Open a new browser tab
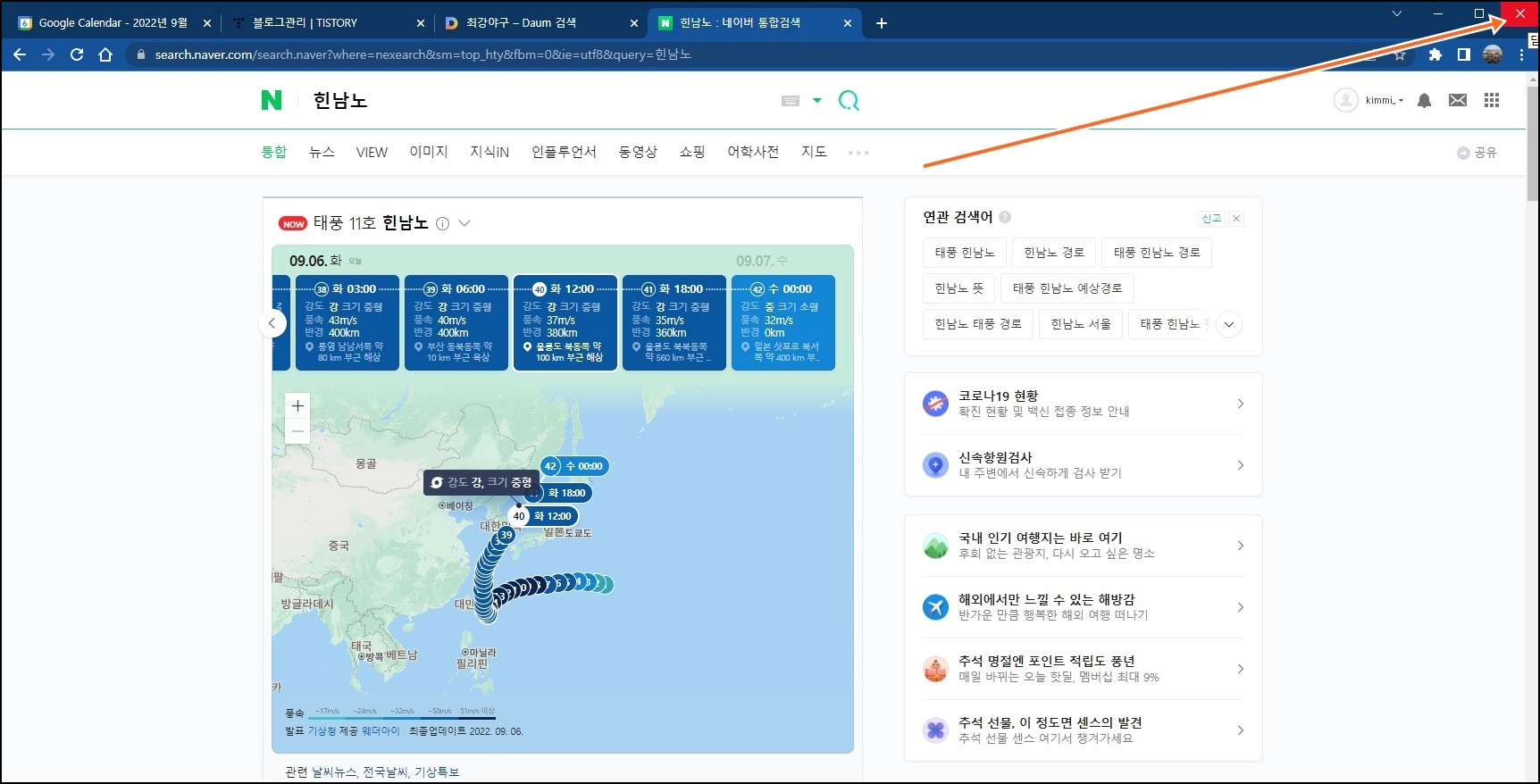Image resolution: width=1540 pixels, height=784 pixels. coord(882,23)
